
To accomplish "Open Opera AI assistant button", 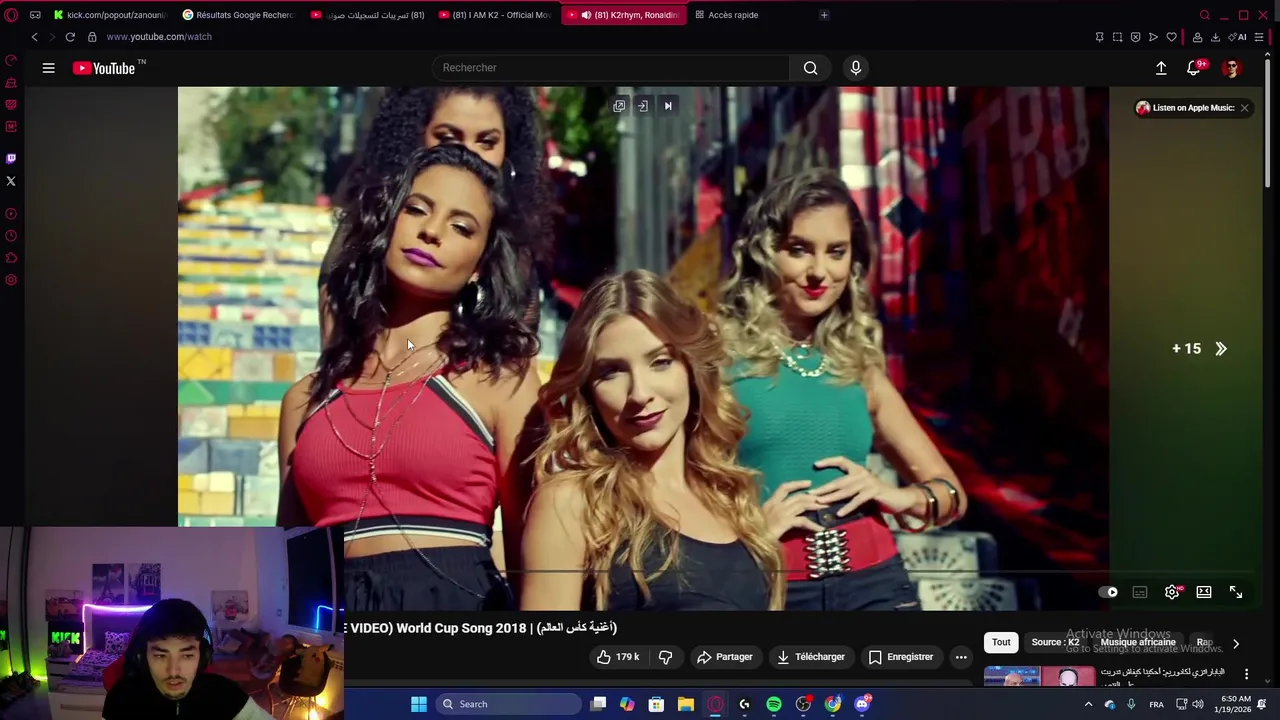I will 1238,37.
